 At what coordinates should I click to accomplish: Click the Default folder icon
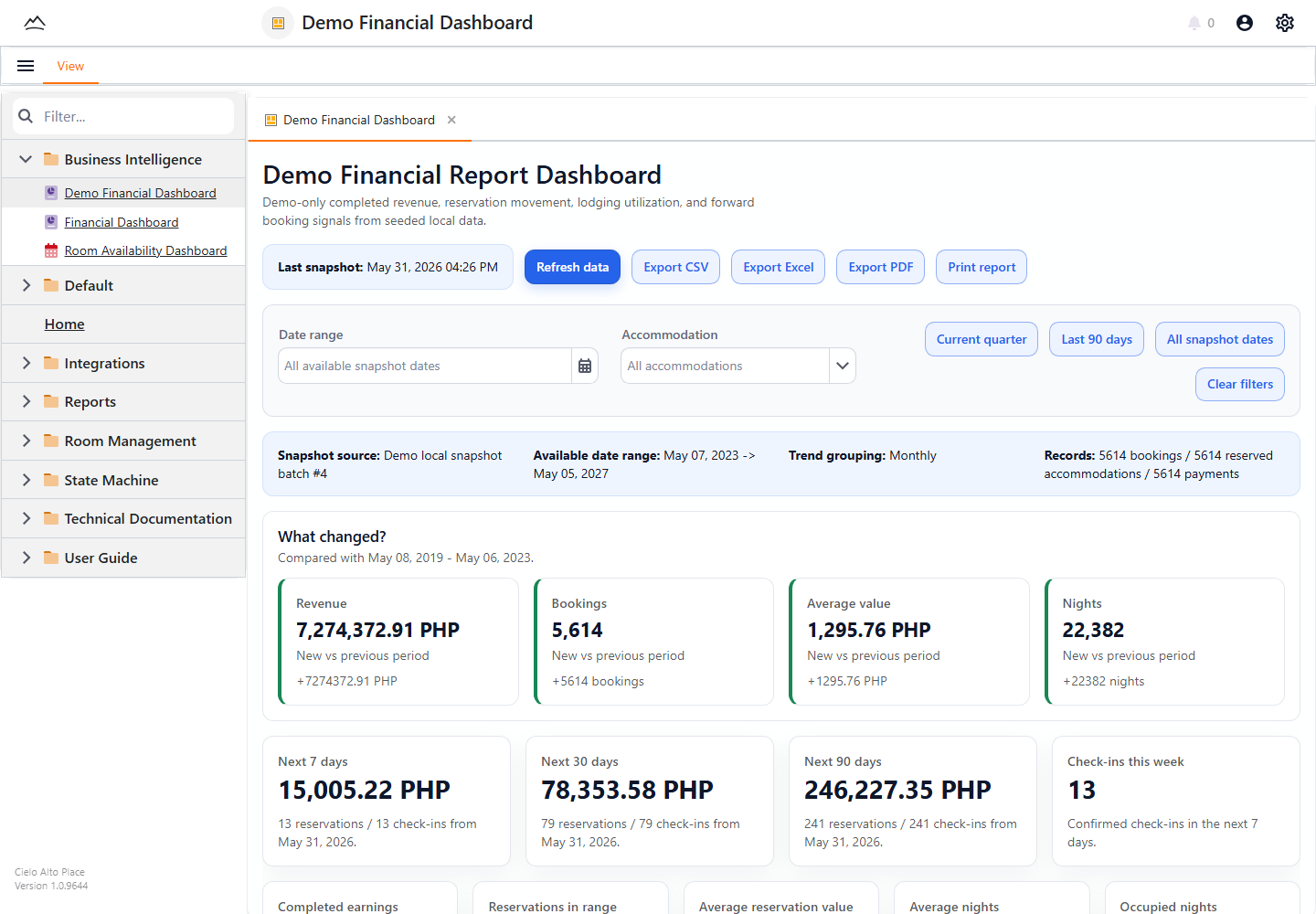click(51, 285)
